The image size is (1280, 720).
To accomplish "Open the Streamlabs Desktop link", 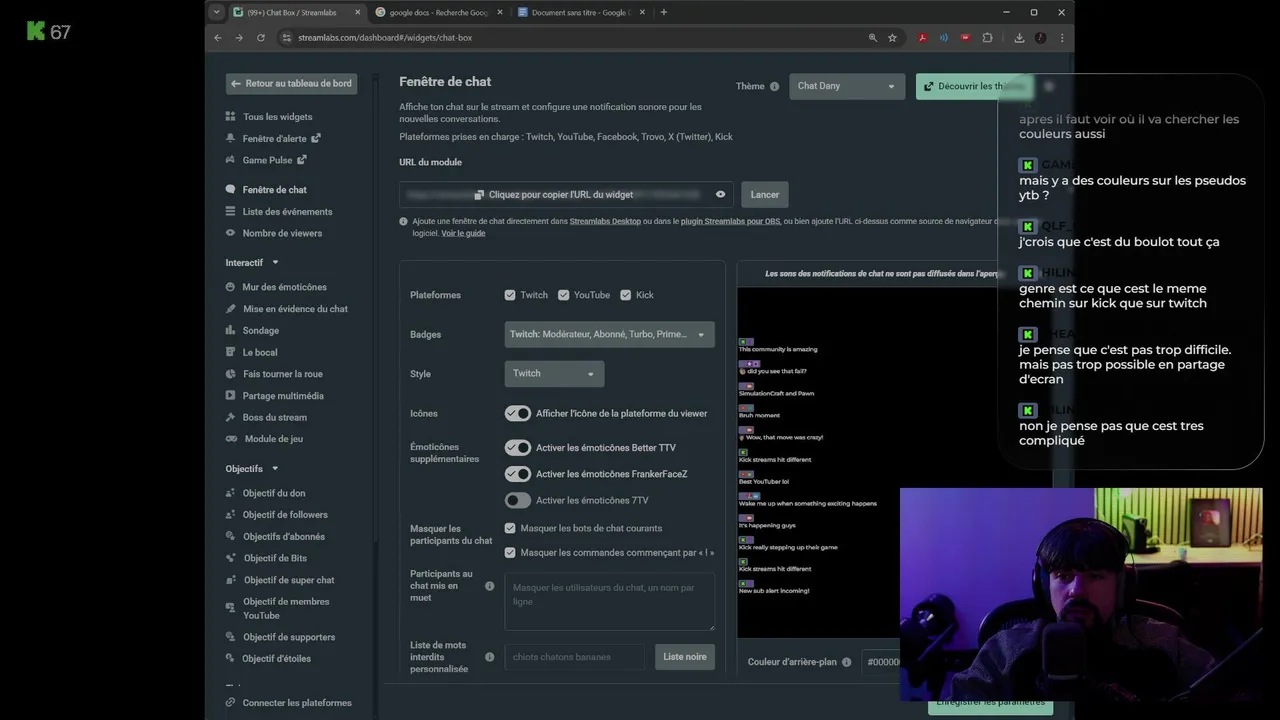I will tap(605, 221).
